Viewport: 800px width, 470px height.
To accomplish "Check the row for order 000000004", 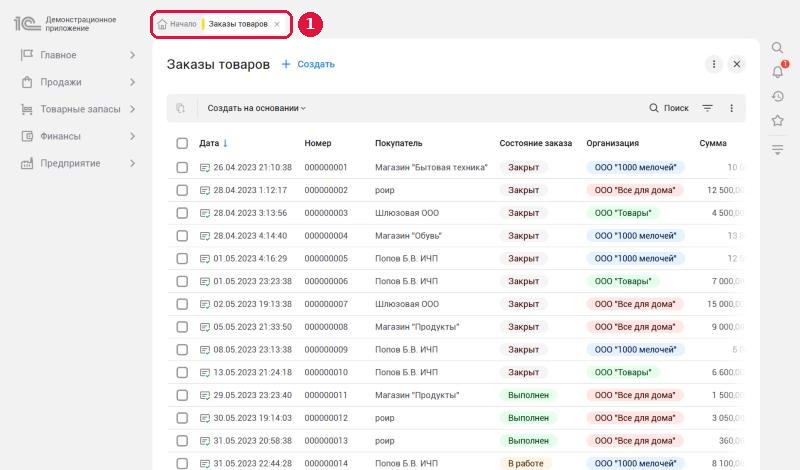I will [182, 236].
